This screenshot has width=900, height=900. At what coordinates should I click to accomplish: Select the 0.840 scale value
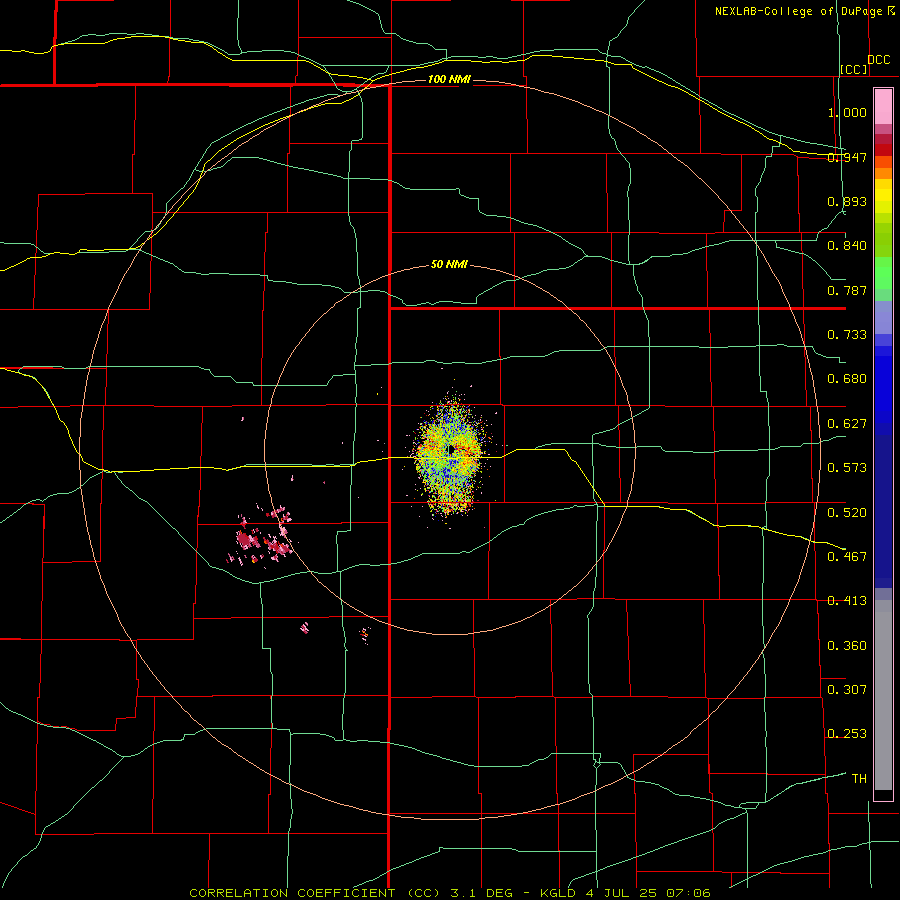point(847,246)
